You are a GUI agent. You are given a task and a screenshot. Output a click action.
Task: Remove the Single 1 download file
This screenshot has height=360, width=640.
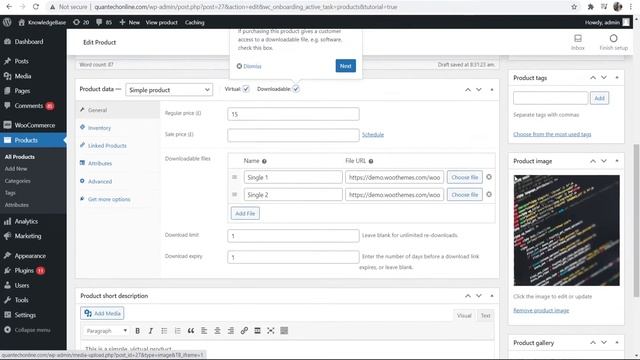pyautogui.click(x=489, y=177)
